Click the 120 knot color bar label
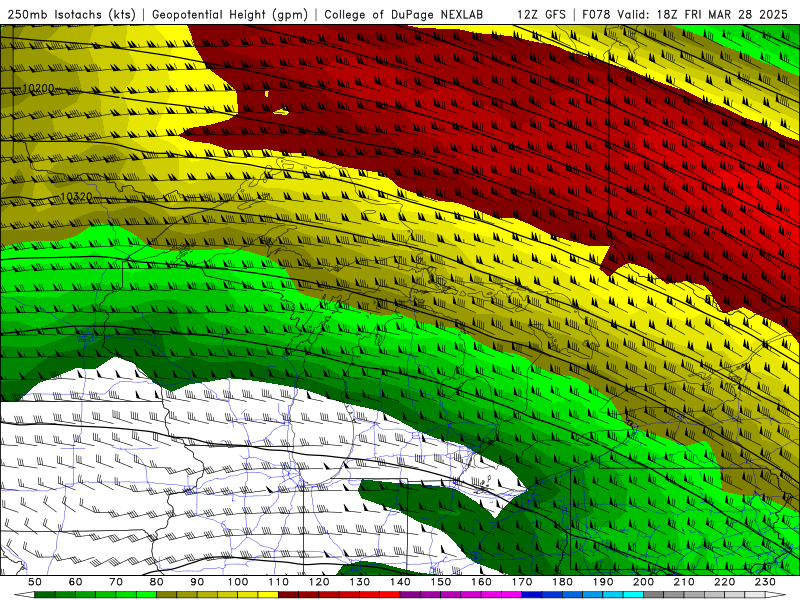This screenshot has width=800, height=600. 319,582
